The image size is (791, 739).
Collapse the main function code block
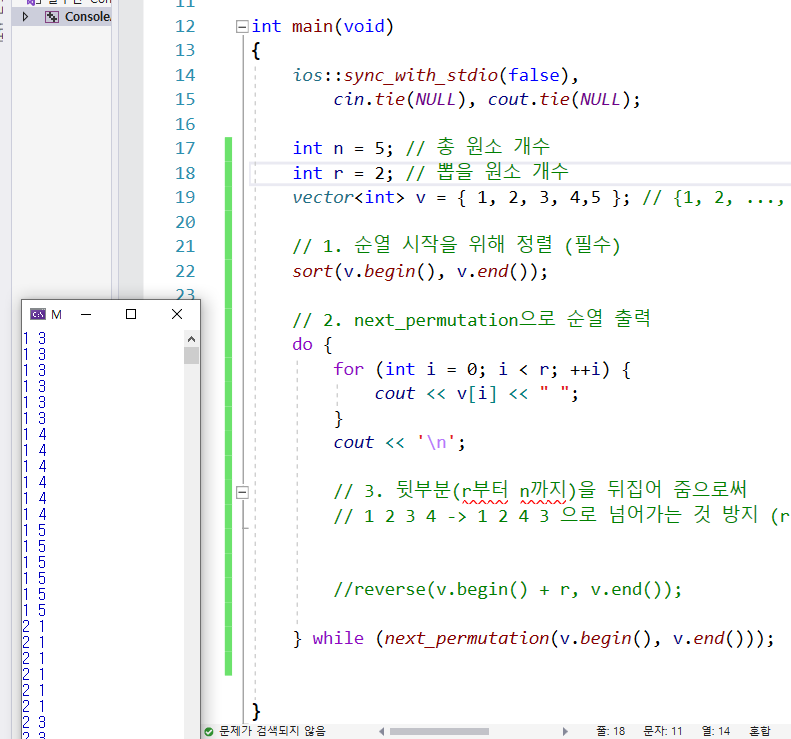(242, 26)
